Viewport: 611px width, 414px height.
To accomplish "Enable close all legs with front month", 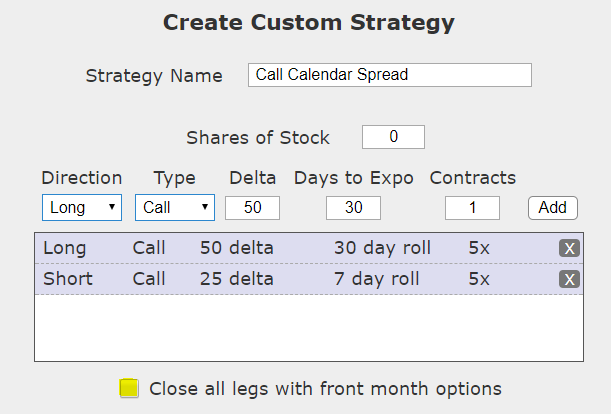I will pyautogui.click(x=129, y=388).
